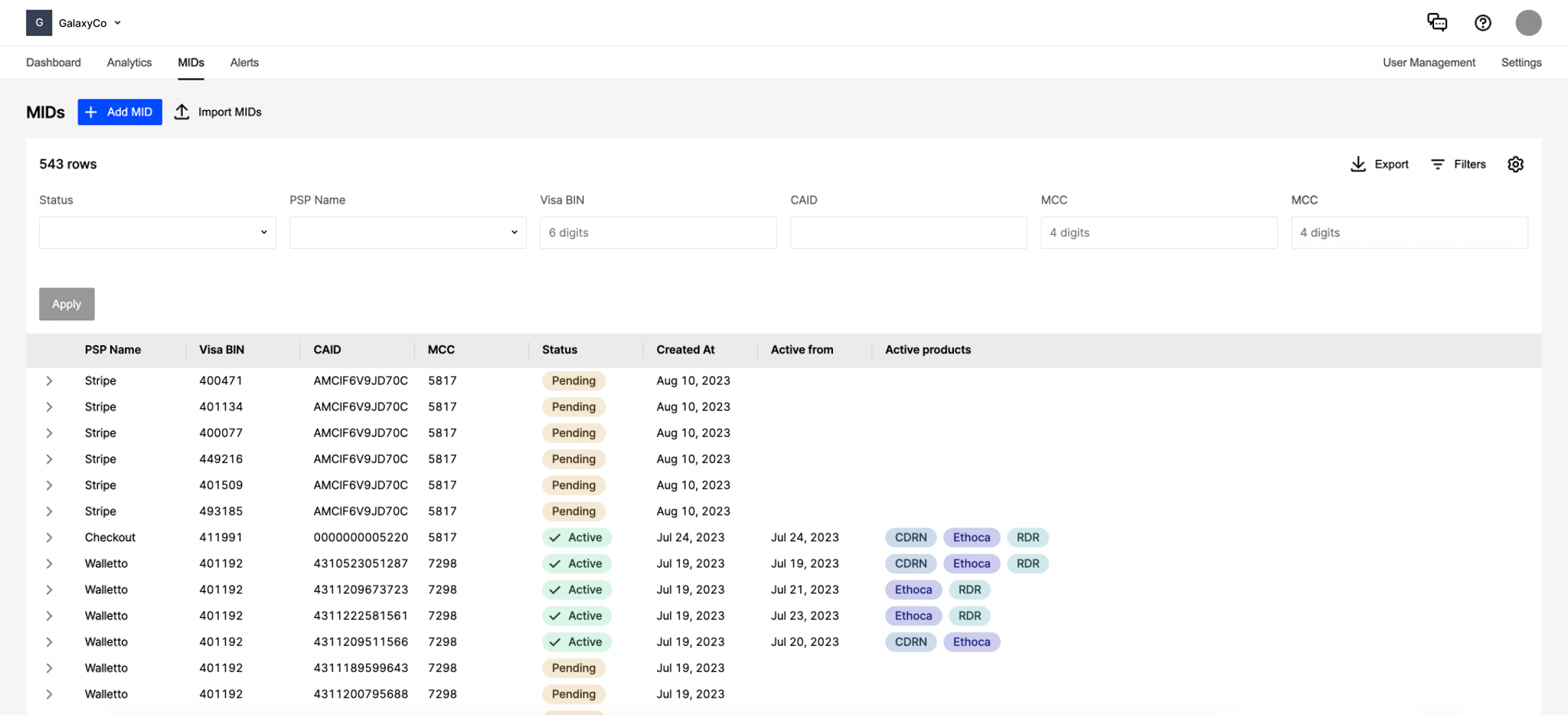The image size is (1568, 715).
Task: Open the user profile avatar
Action: point(1529,22)
